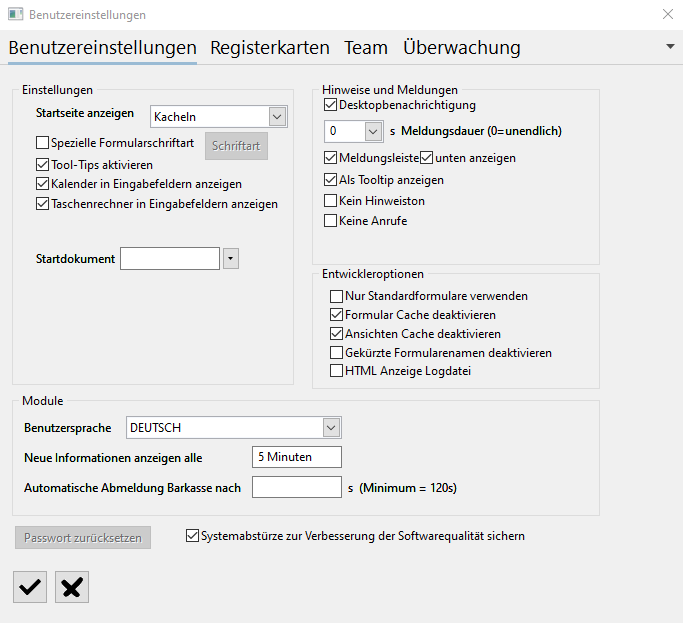Enable Keine Anrufe checkbox
The width and height of the screenshot is (683, 623).
(x=330, y=220)
